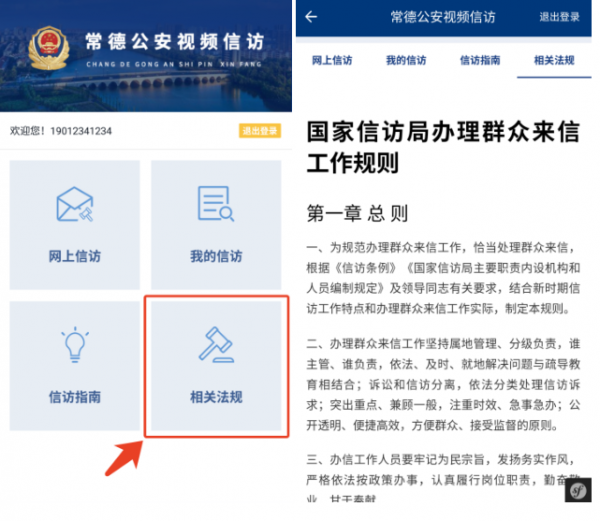The width and height of the screenshot is (600, 521).
Task: Switch to the 网上信访 tab
Action: point(332,60)
